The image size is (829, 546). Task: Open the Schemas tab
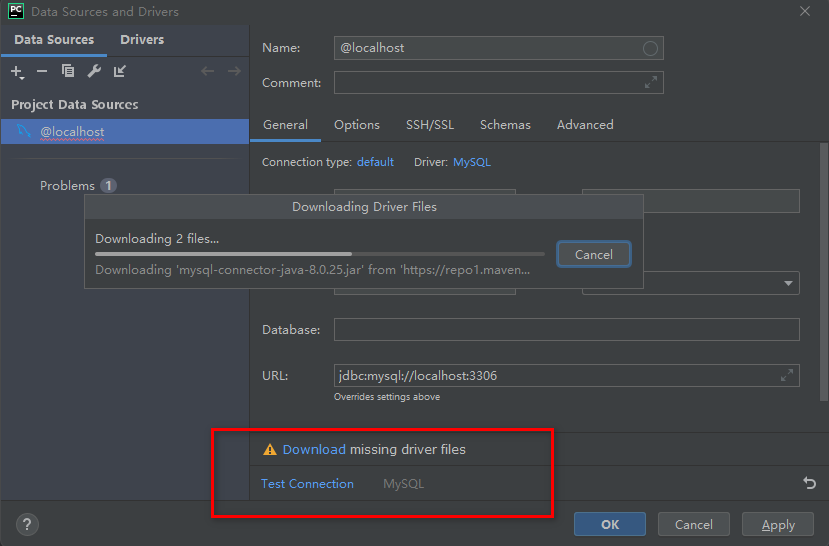pos(505,125)
